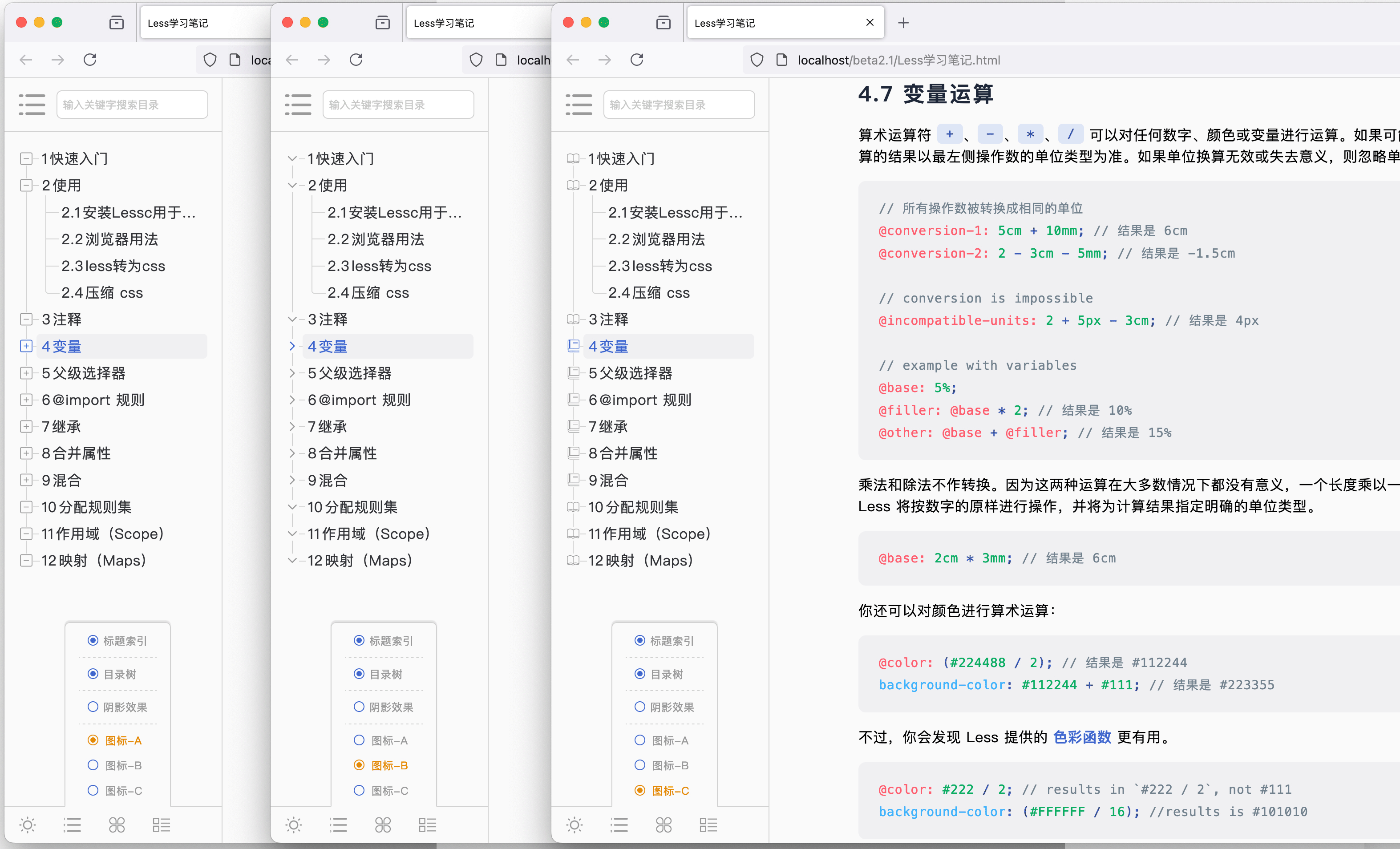Go to 2.3less转为css in rightmost tree
This screenshot has height=849, width=1400.
pos(660,266)
